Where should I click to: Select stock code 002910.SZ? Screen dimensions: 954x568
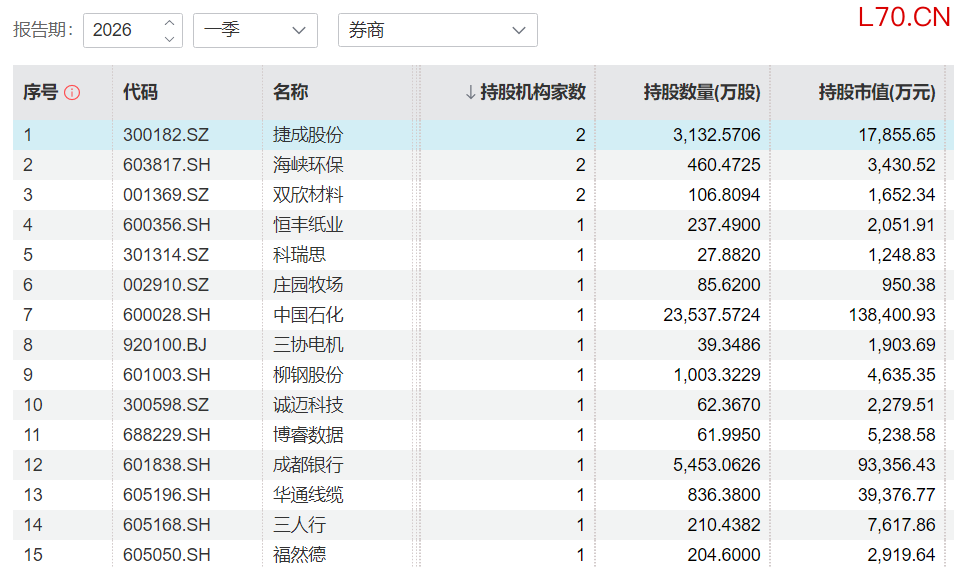(x=166, y=285)
